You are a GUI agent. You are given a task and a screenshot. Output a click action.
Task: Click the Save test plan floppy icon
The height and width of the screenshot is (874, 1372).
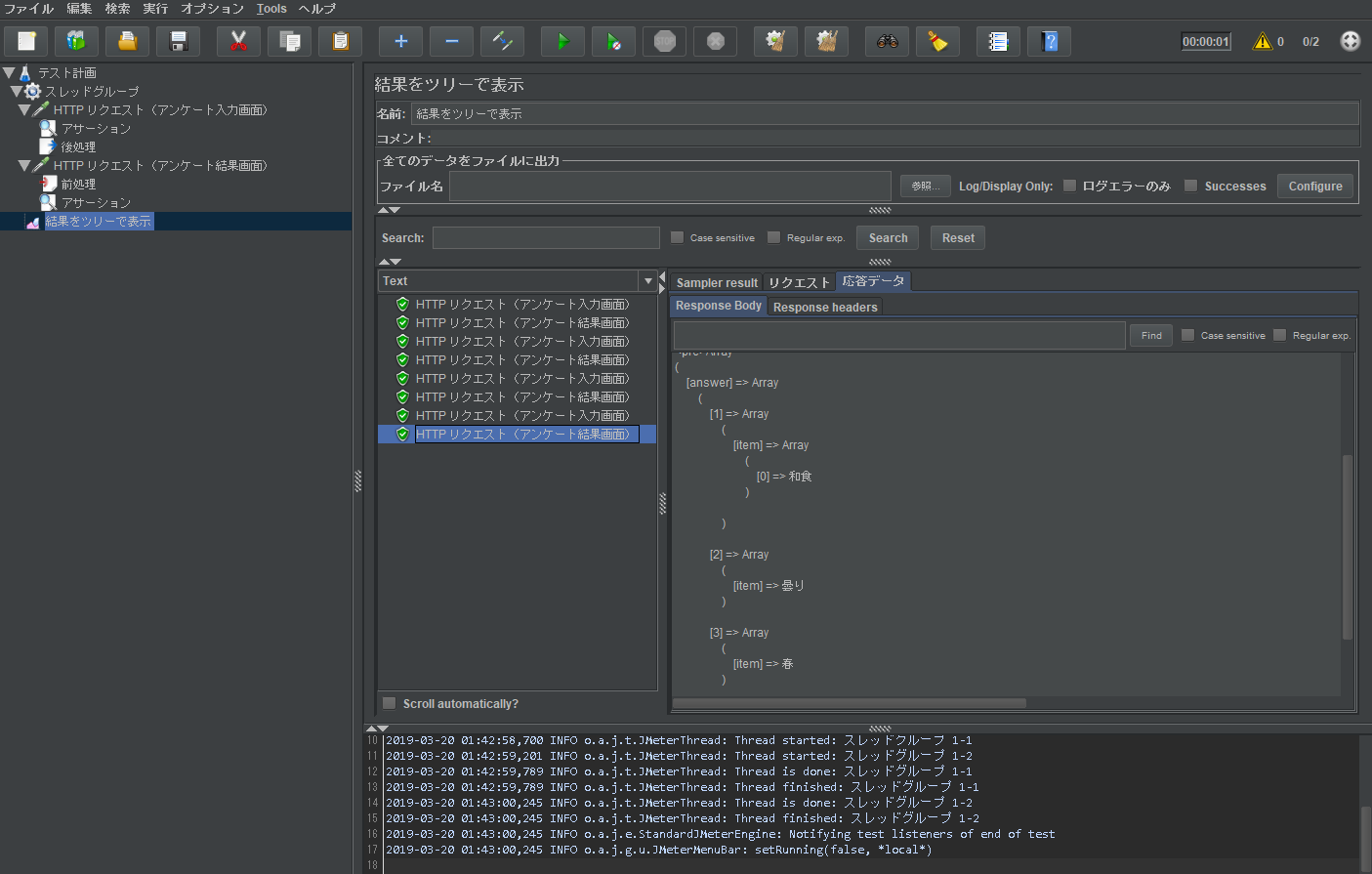(x=178, y=41)
